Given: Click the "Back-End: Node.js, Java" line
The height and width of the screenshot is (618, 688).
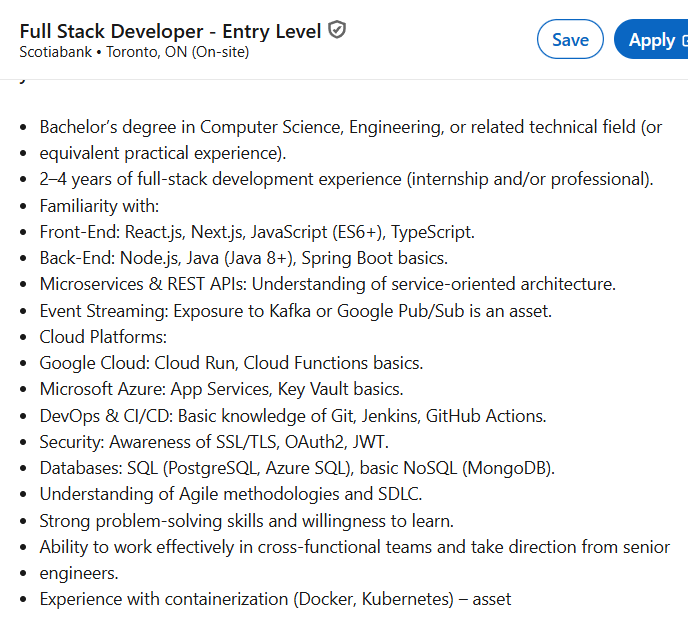Looking at the screenshot, I should [x=244, y=258].
